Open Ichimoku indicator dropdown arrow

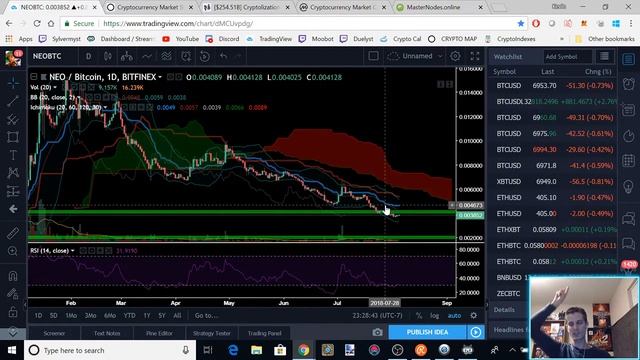pos(105,107)
